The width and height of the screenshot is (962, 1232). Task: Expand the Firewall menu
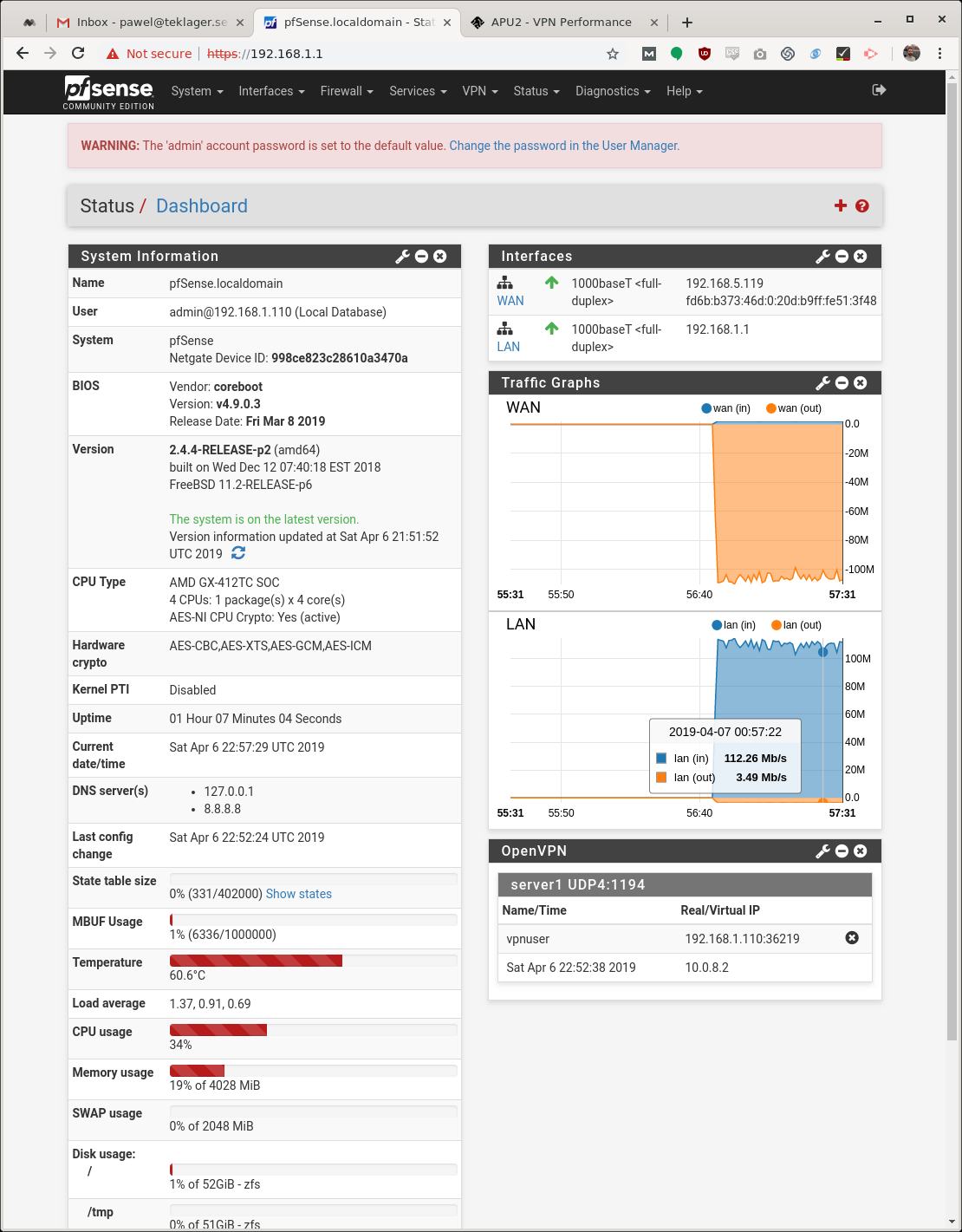coord(347,91)
